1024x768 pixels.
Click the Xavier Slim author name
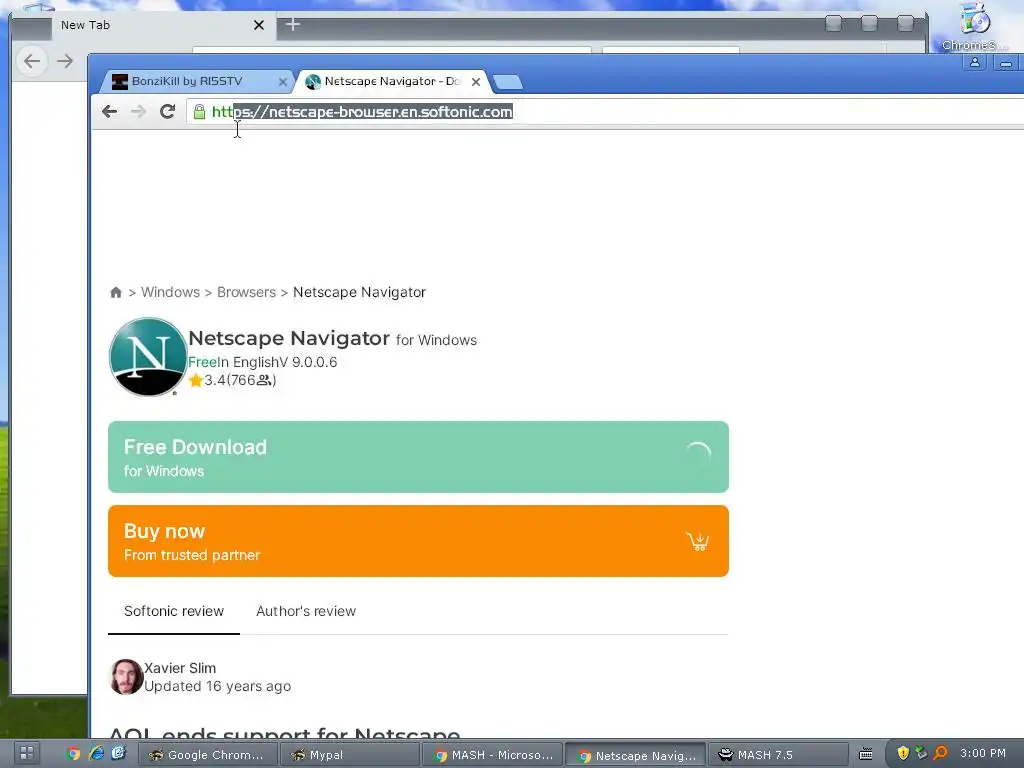180,668
